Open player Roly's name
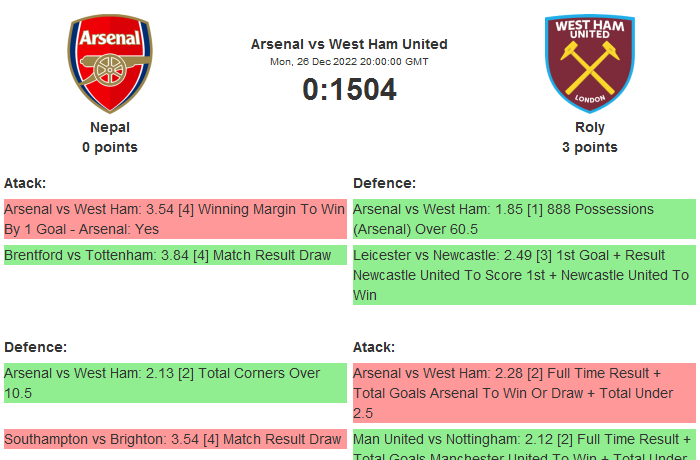 click(x=589, y=127)
